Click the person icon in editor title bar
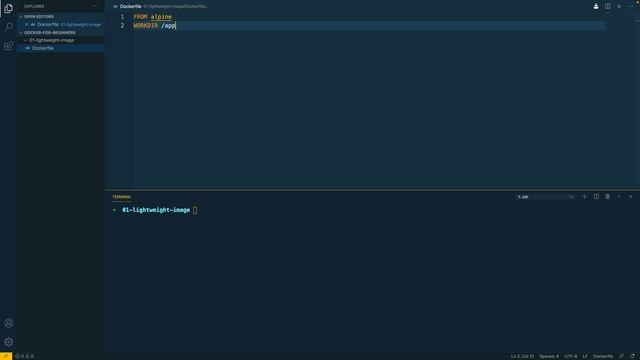 [596, 6]
